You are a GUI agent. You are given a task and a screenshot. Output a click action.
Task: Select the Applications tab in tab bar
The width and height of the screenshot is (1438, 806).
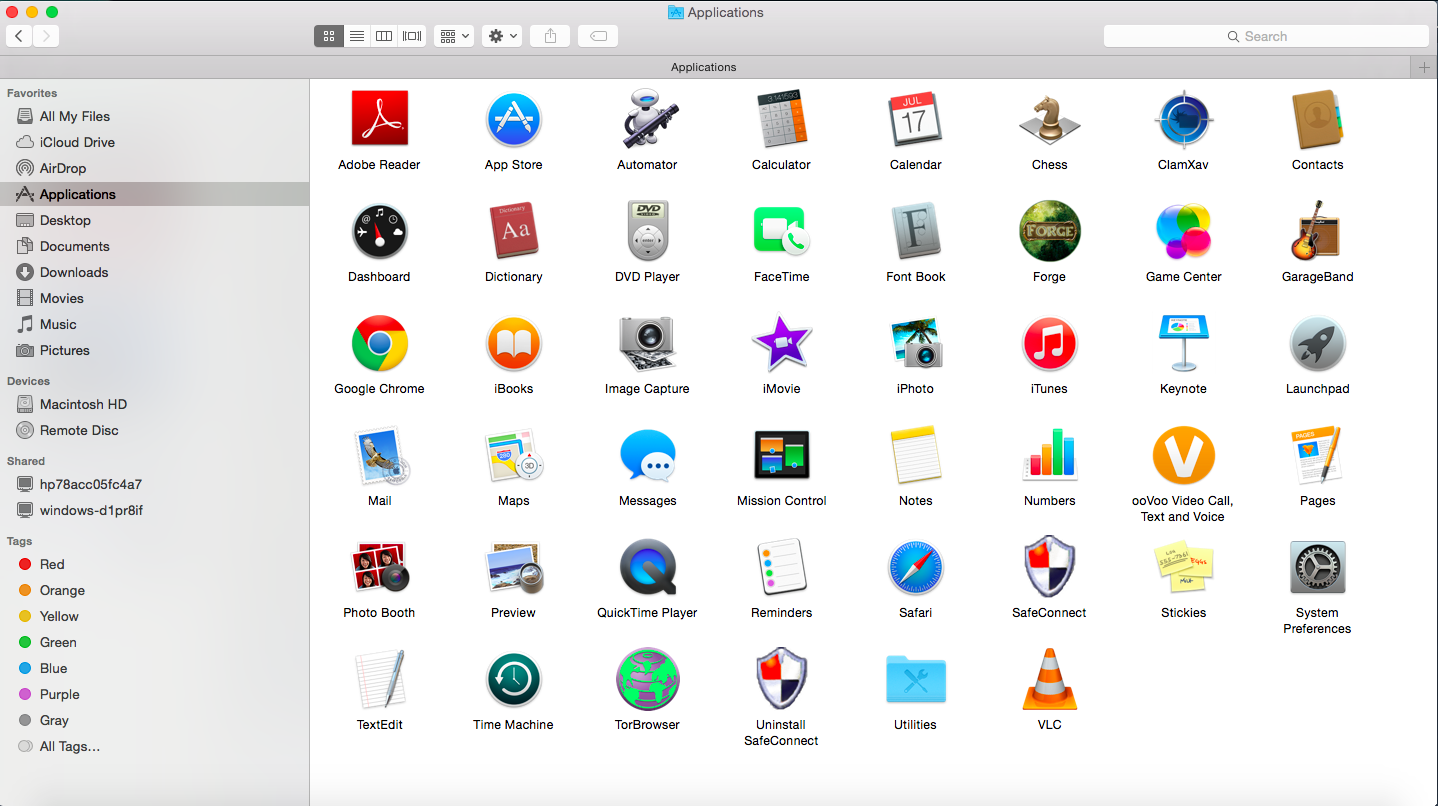[x=704, y=67]
